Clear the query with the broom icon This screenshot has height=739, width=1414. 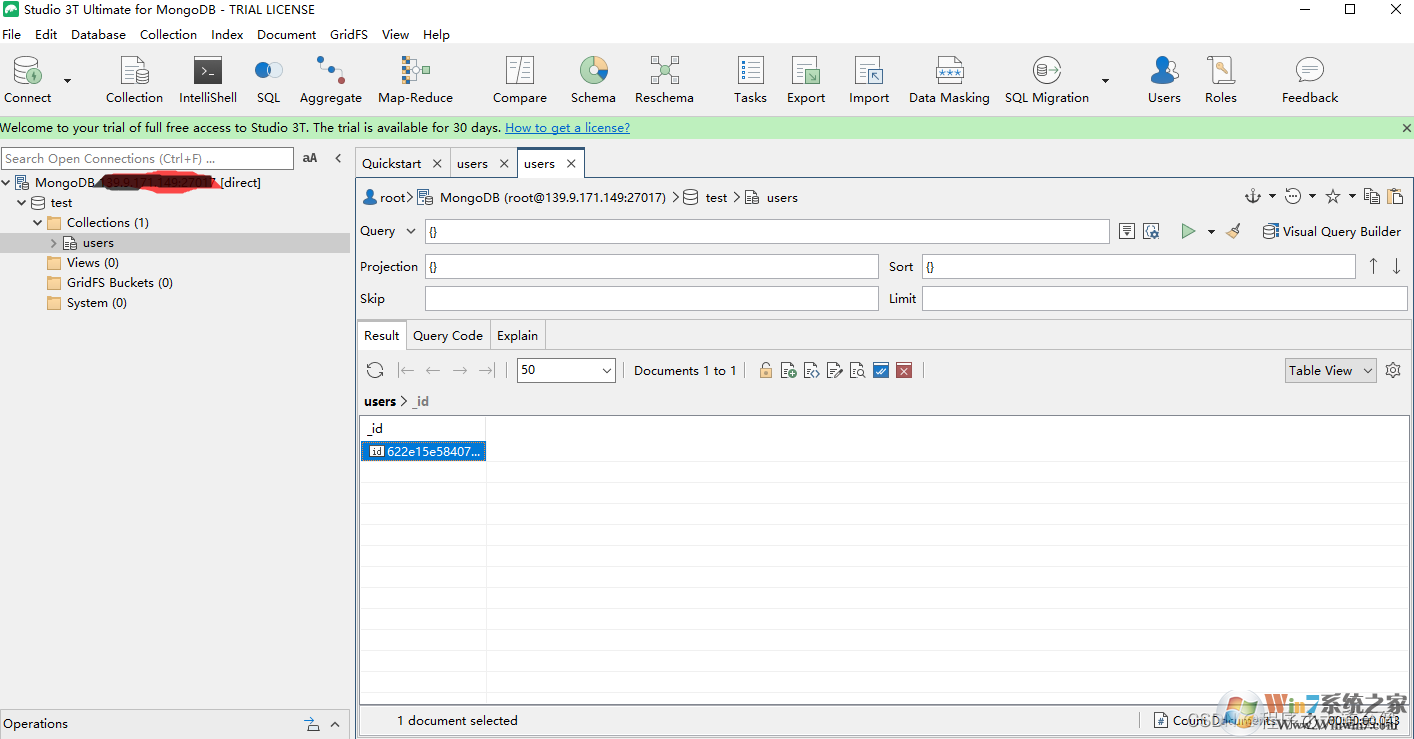point(1234,231)
